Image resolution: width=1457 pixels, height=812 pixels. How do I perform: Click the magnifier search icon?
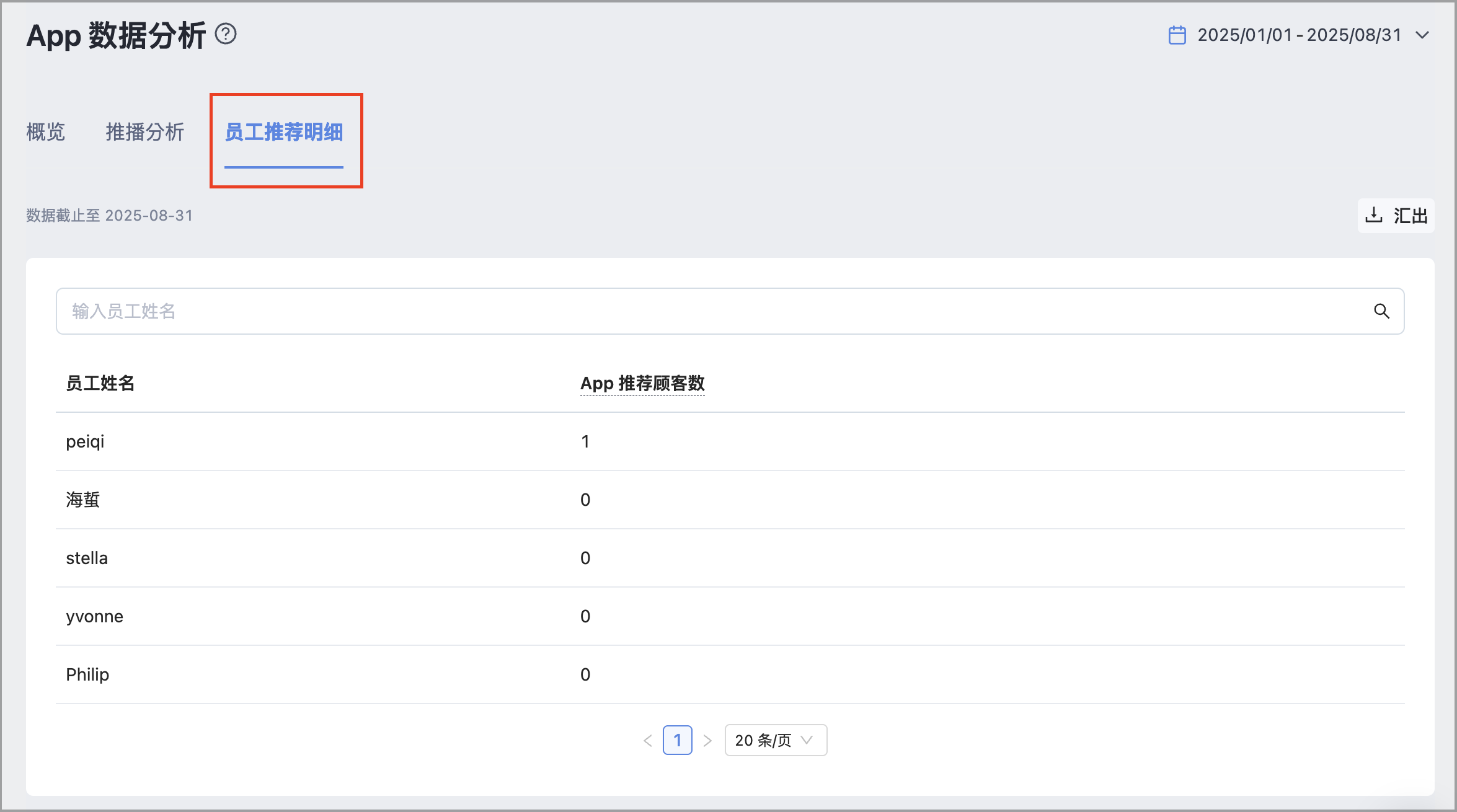point(1381,311)
